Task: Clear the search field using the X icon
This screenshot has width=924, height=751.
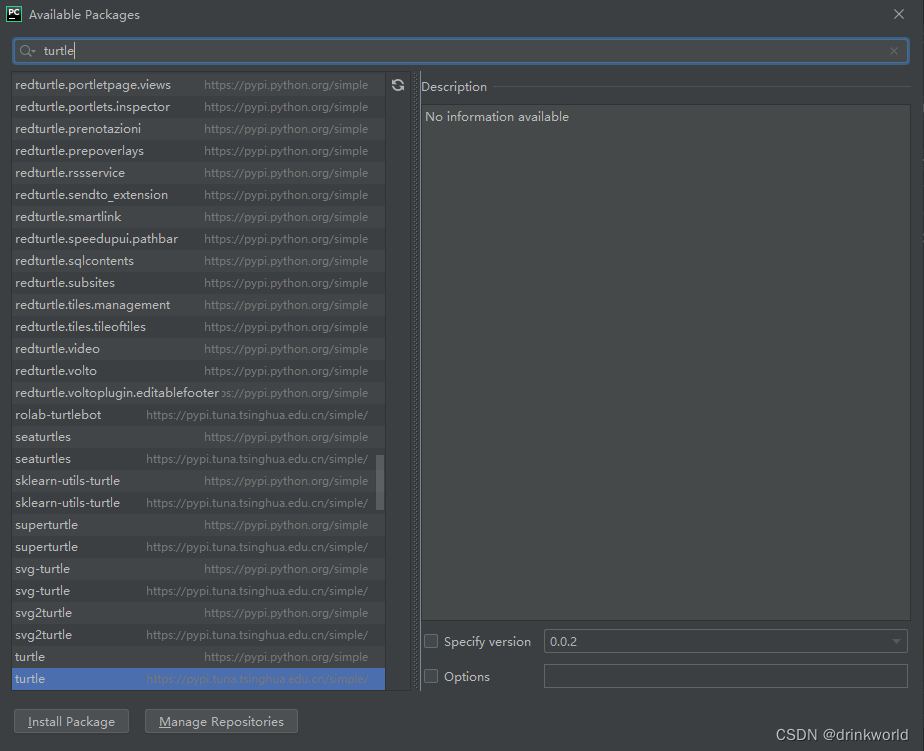Action: pyautogui.click(x=892, y=50)
